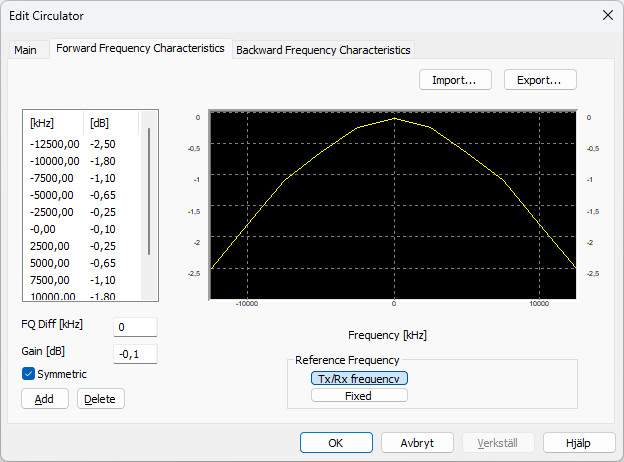Screen dimensions: 624x462
Task: Open Backward Frequency Characteristics tab
Action: pyautogui.click(x=322, y=50)
